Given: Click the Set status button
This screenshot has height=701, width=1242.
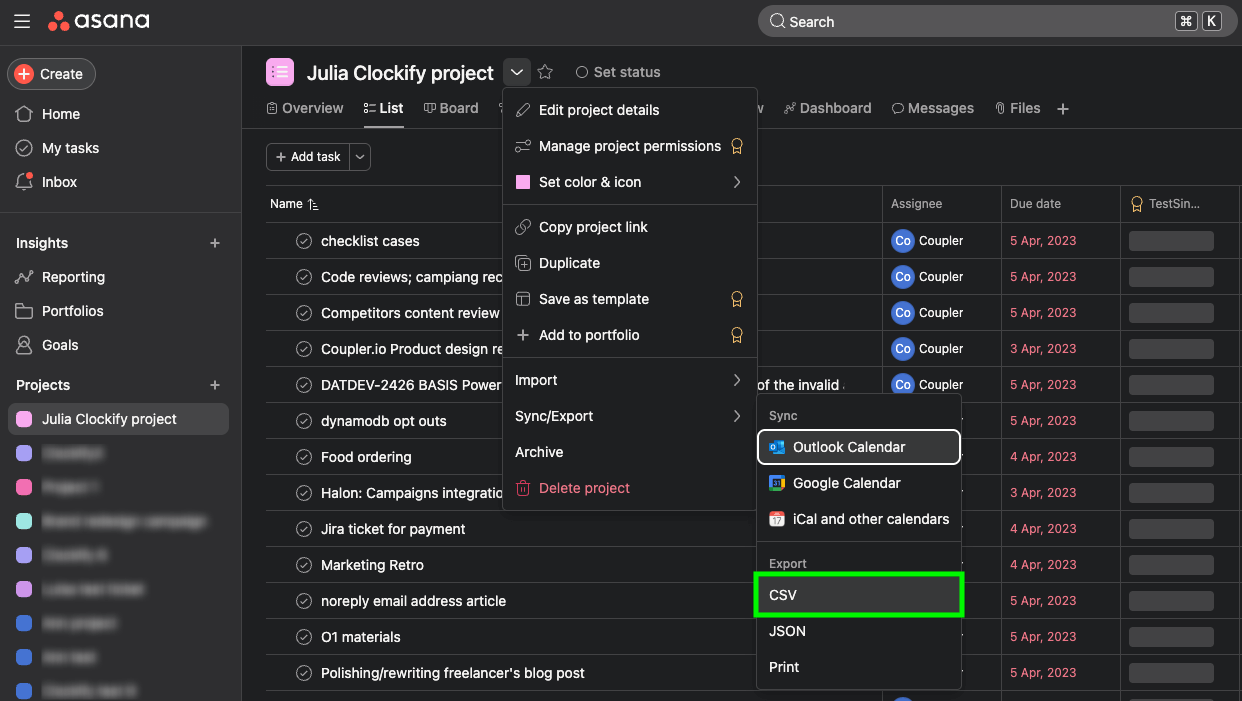Looking at the screenshot, I should pyautogui.click(x=617, y=72).
